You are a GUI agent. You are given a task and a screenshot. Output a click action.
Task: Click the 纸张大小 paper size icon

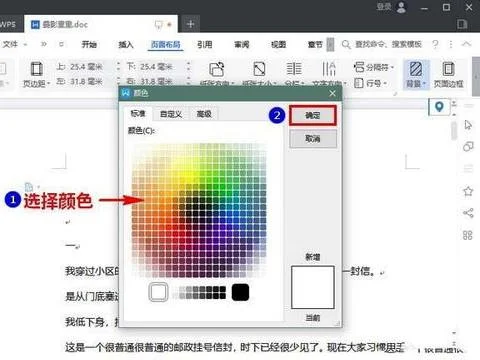259,69
